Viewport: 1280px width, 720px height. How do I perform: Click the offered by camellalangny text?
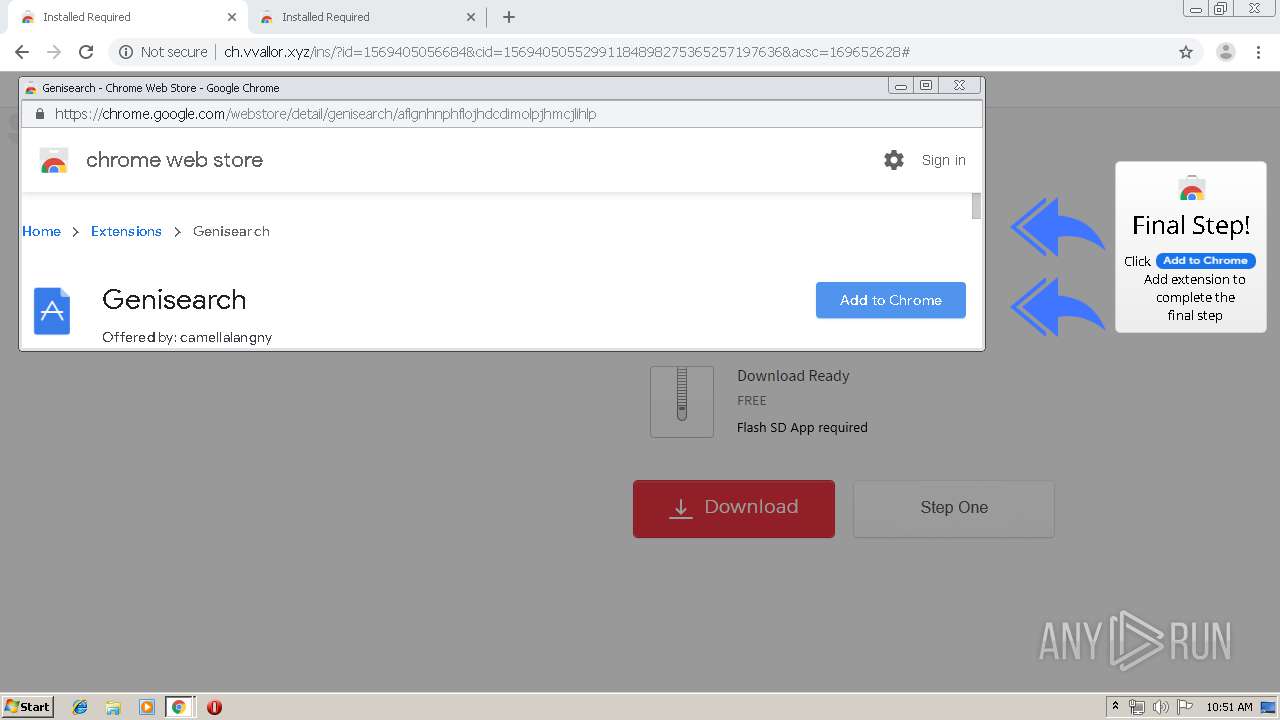[x=187, y=337]
